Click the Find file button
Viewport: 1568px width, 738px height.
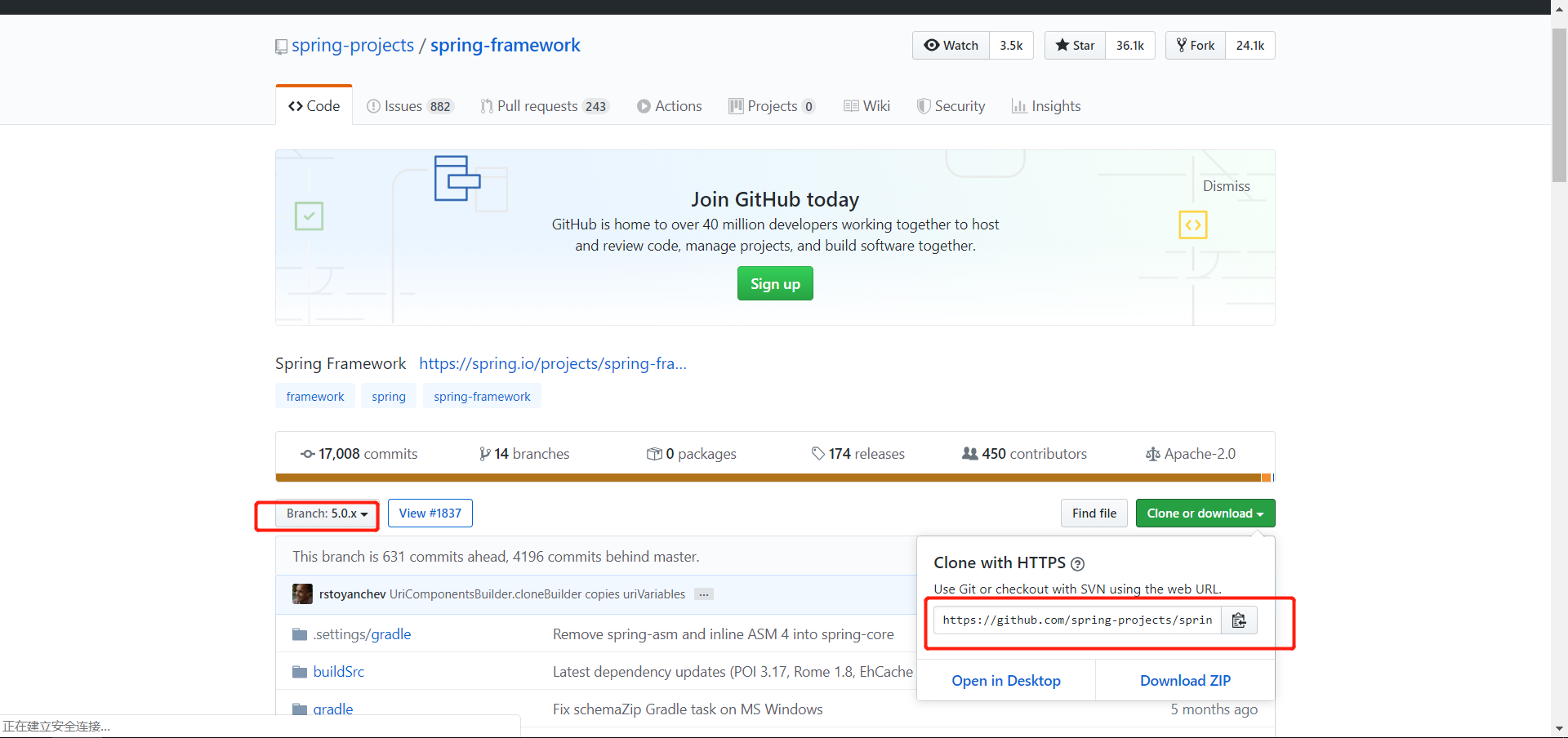pos(1094,513)
